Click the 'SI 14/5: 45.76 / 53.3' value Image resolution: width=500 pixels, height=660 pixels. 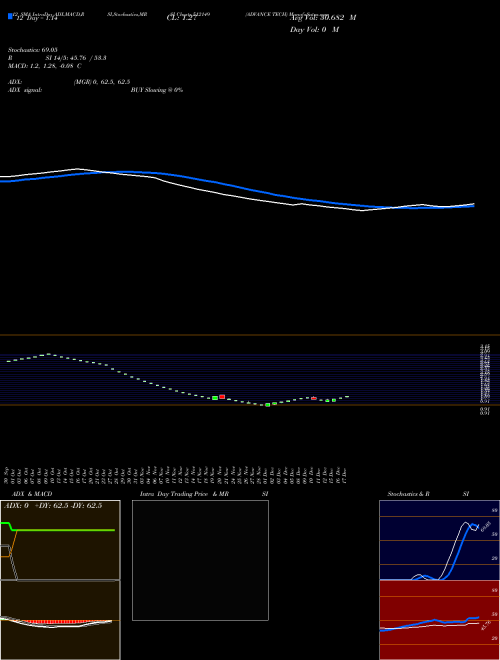click(76, 58)
